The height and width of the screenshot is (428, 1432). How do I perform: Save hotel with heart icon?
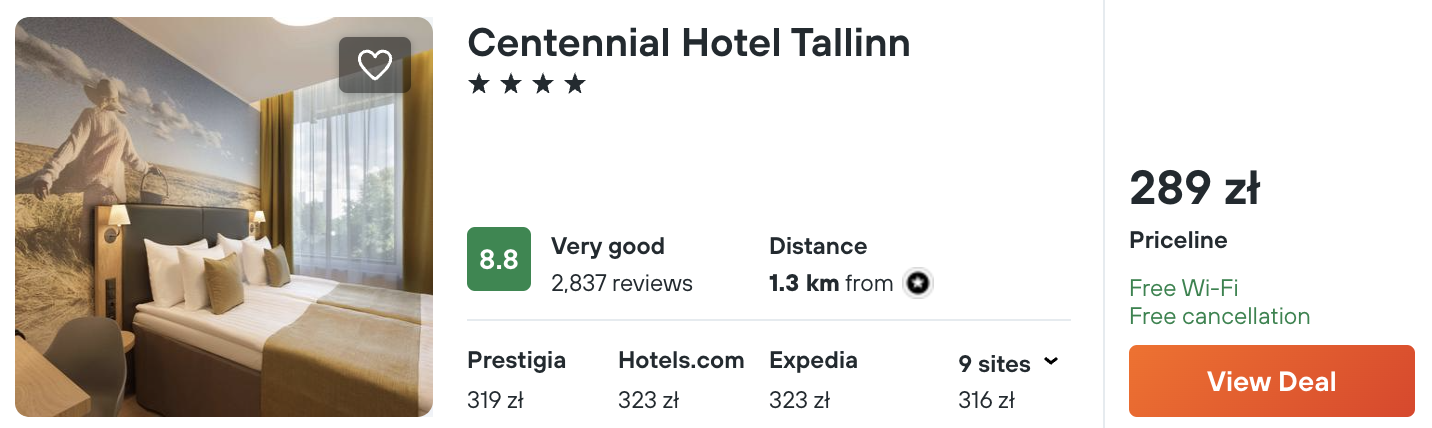coord(375,65)
